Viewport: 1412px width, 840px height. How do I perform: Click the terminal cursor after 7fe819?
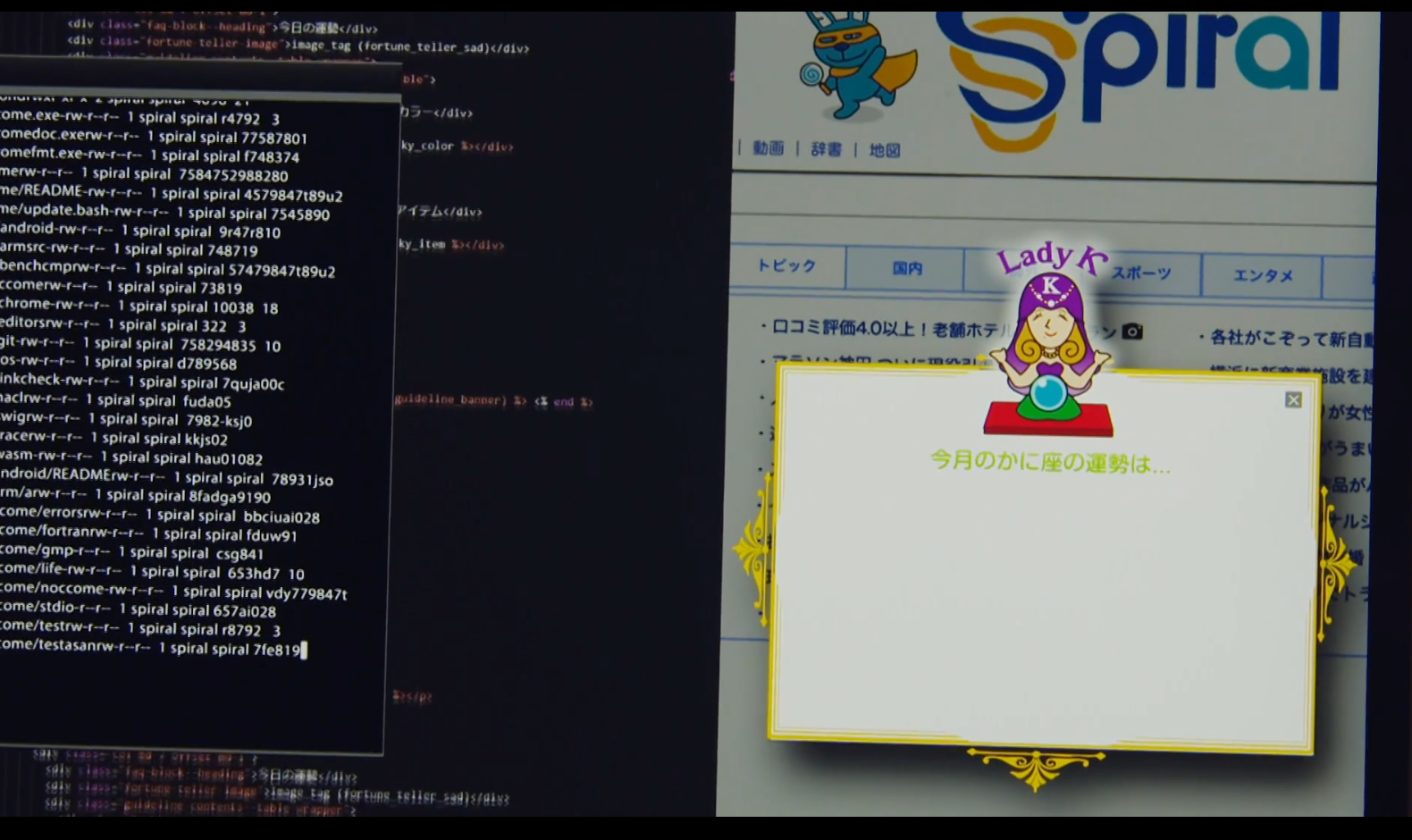[304, 650]
